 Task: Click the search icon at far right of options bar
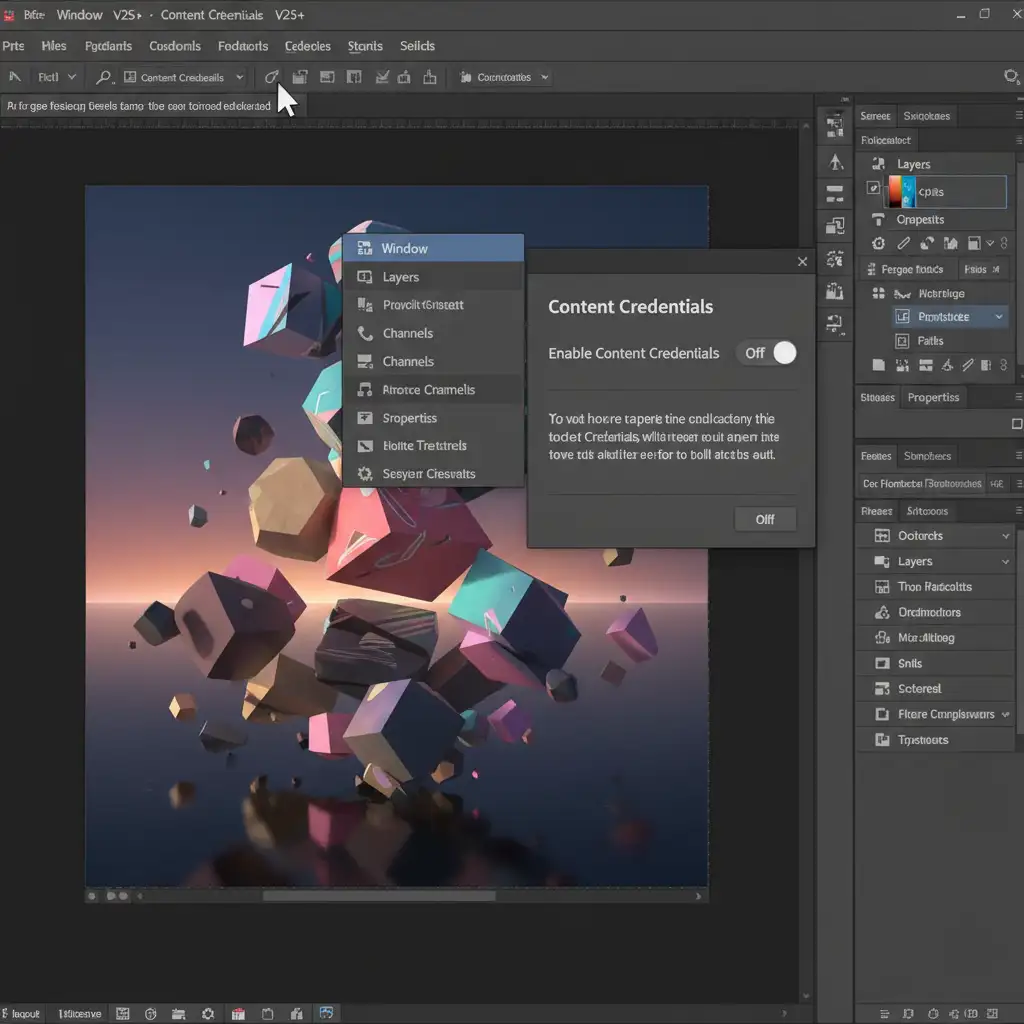click(1010, 77)
